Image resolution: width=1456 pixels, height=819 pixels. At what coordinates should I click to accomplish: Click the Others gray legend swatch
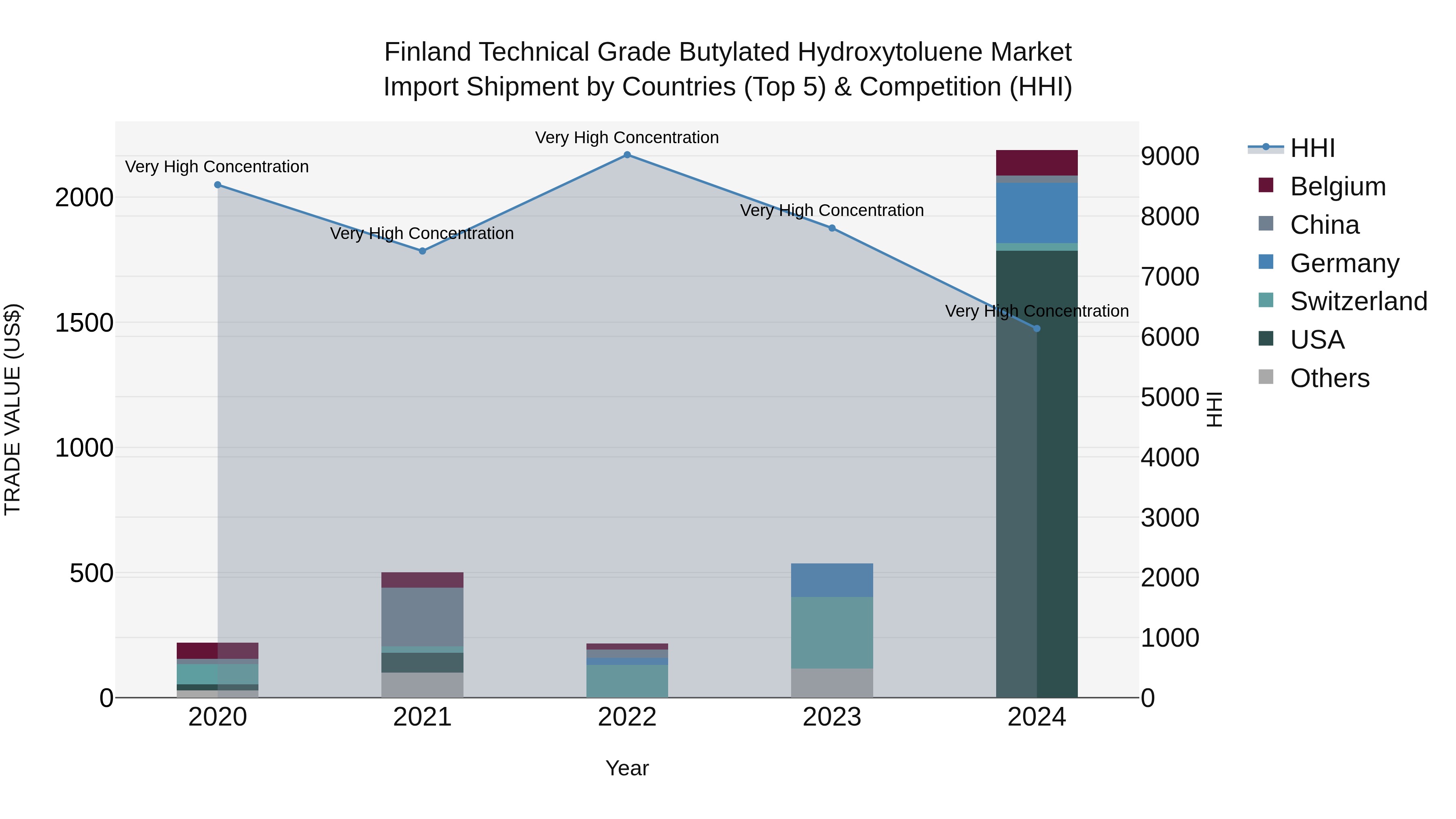point(1266,377)
